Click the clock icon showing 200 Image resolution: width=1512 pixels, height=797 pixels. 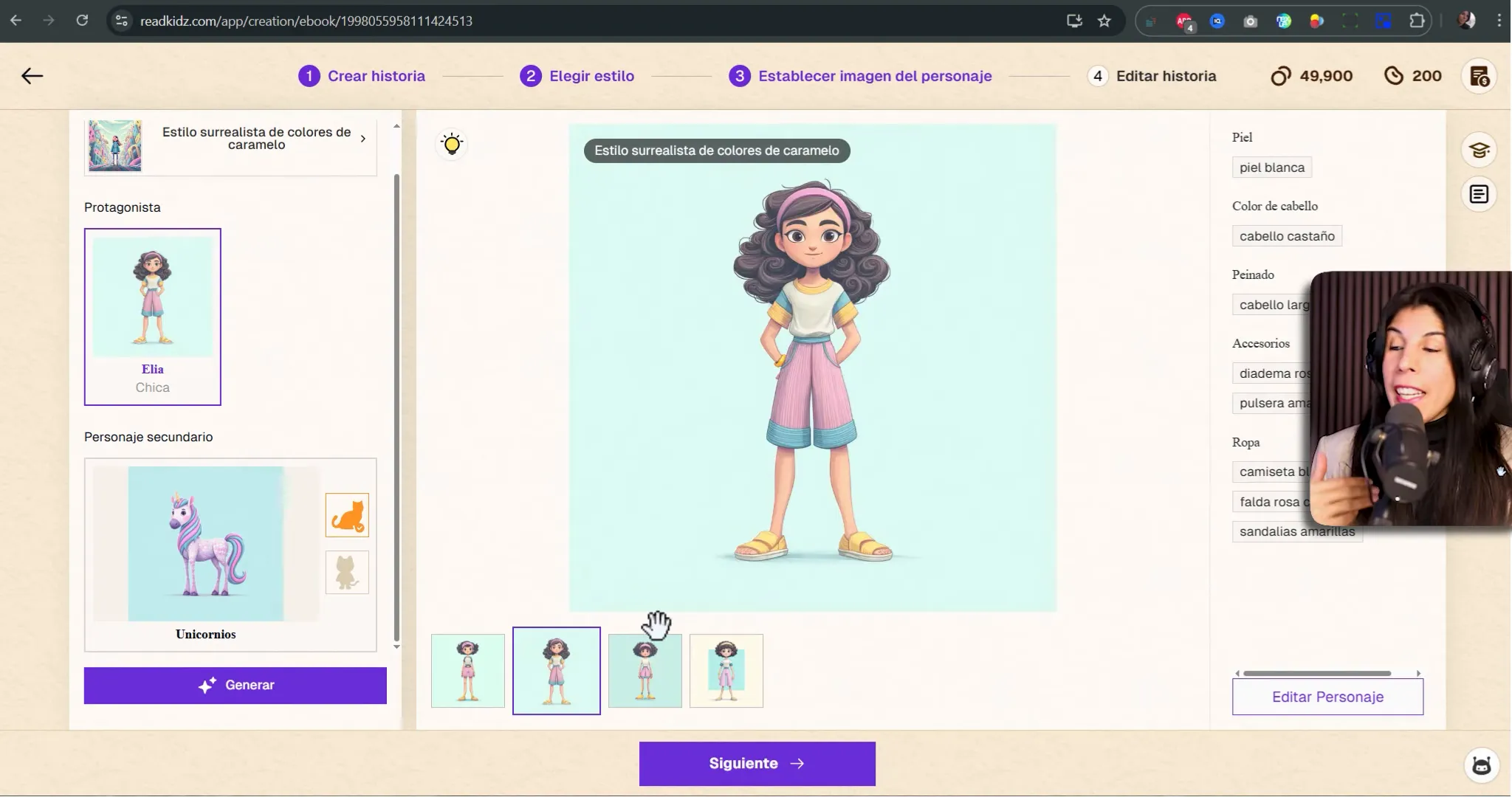(1394, 75)
